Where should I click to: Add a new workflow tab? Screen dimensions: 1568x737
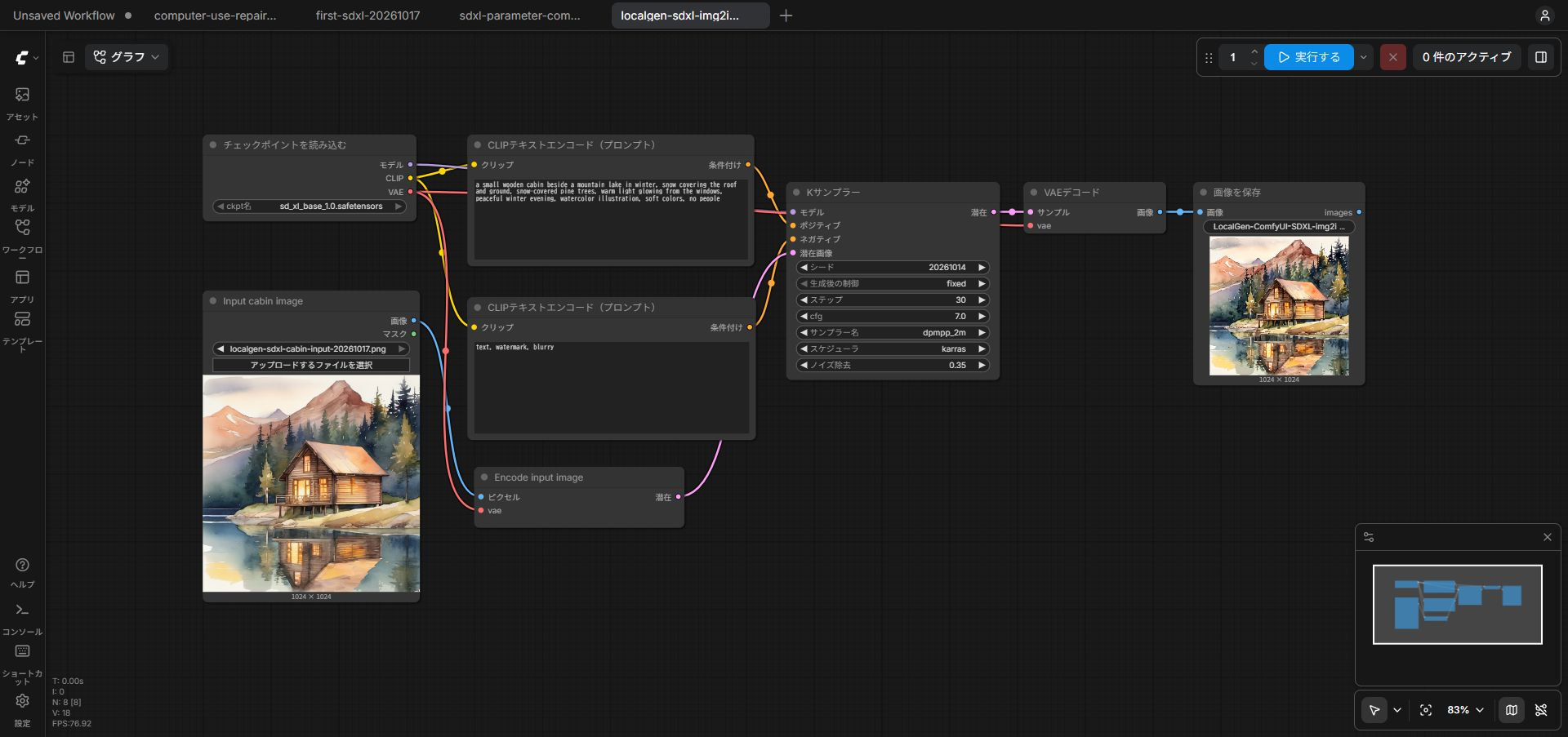pos(786,16)
